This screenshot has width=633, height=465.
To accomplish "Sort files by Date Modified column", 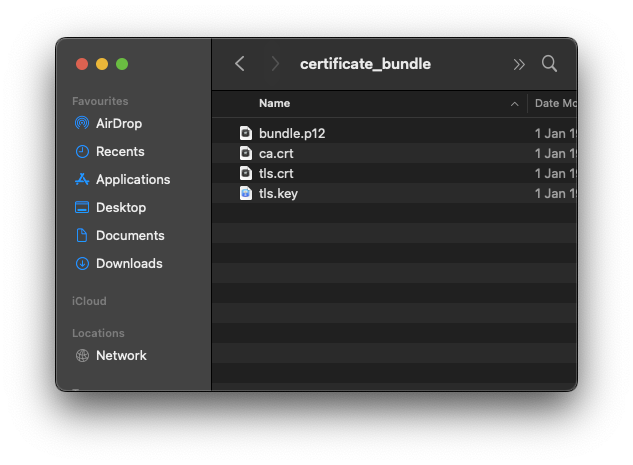I will pyautogui.click(x=554, y=103).
